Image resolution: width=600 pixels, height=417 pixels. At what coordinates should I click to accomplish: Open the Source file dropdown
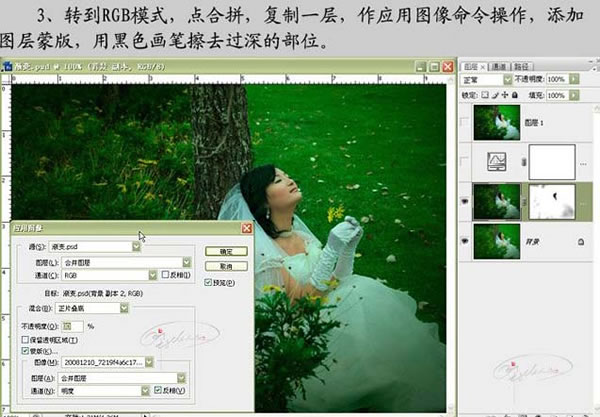(136, 247)
